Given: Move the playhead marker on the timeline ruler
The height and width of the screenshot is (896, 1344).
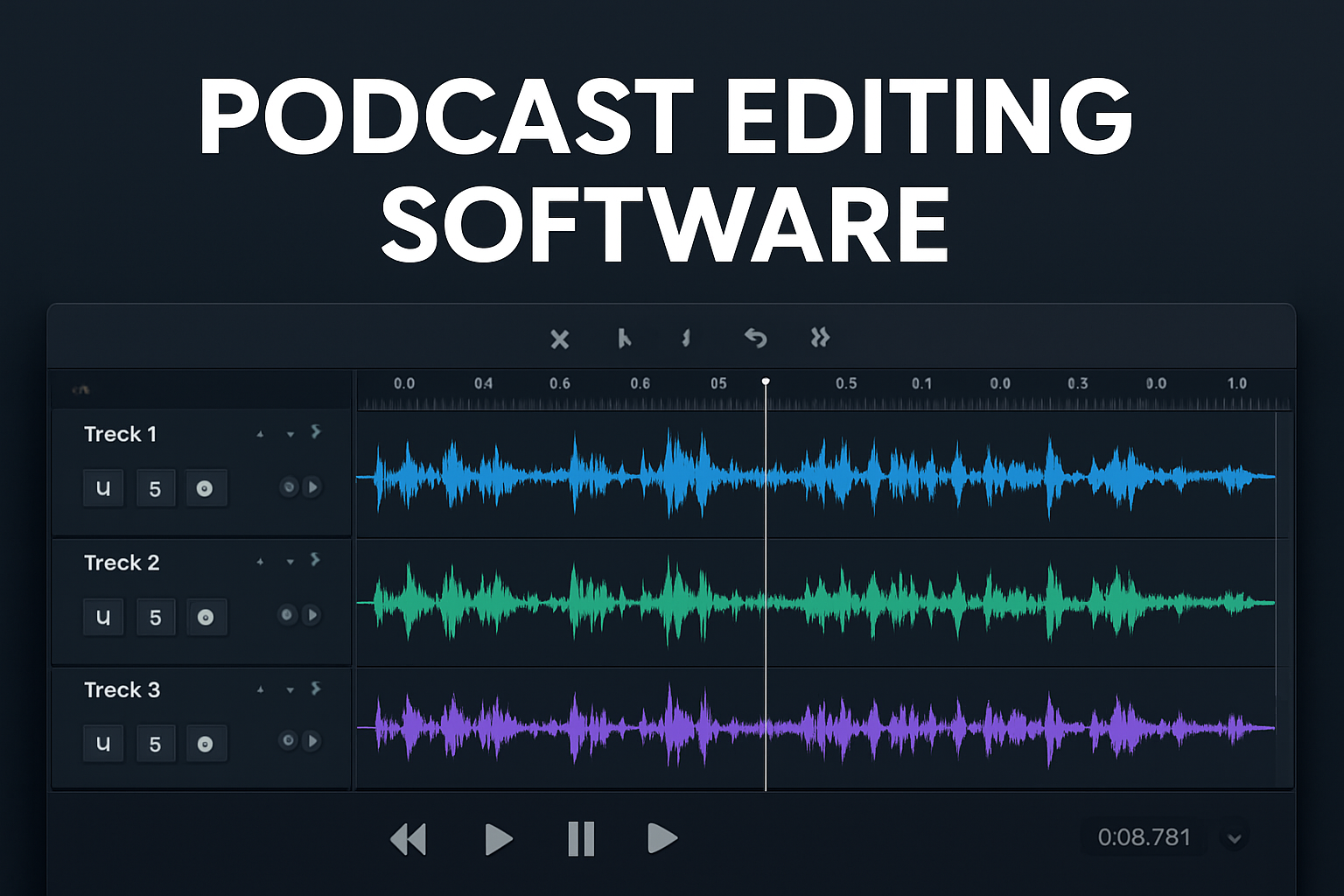Looking at the screenshot, I should pos(766,381).
